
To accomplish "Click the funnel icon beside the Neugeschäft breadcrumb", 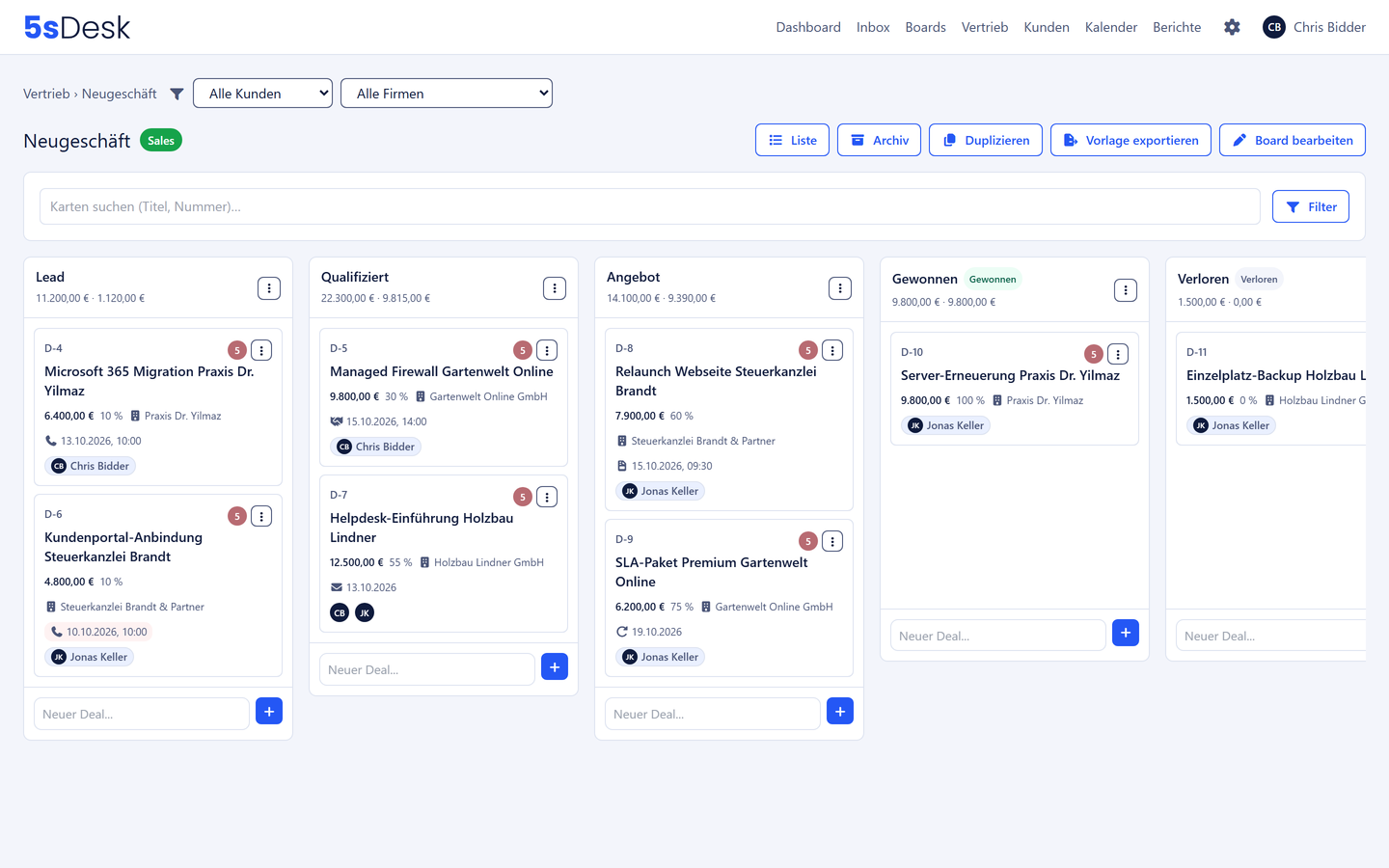I will [177, 94].
